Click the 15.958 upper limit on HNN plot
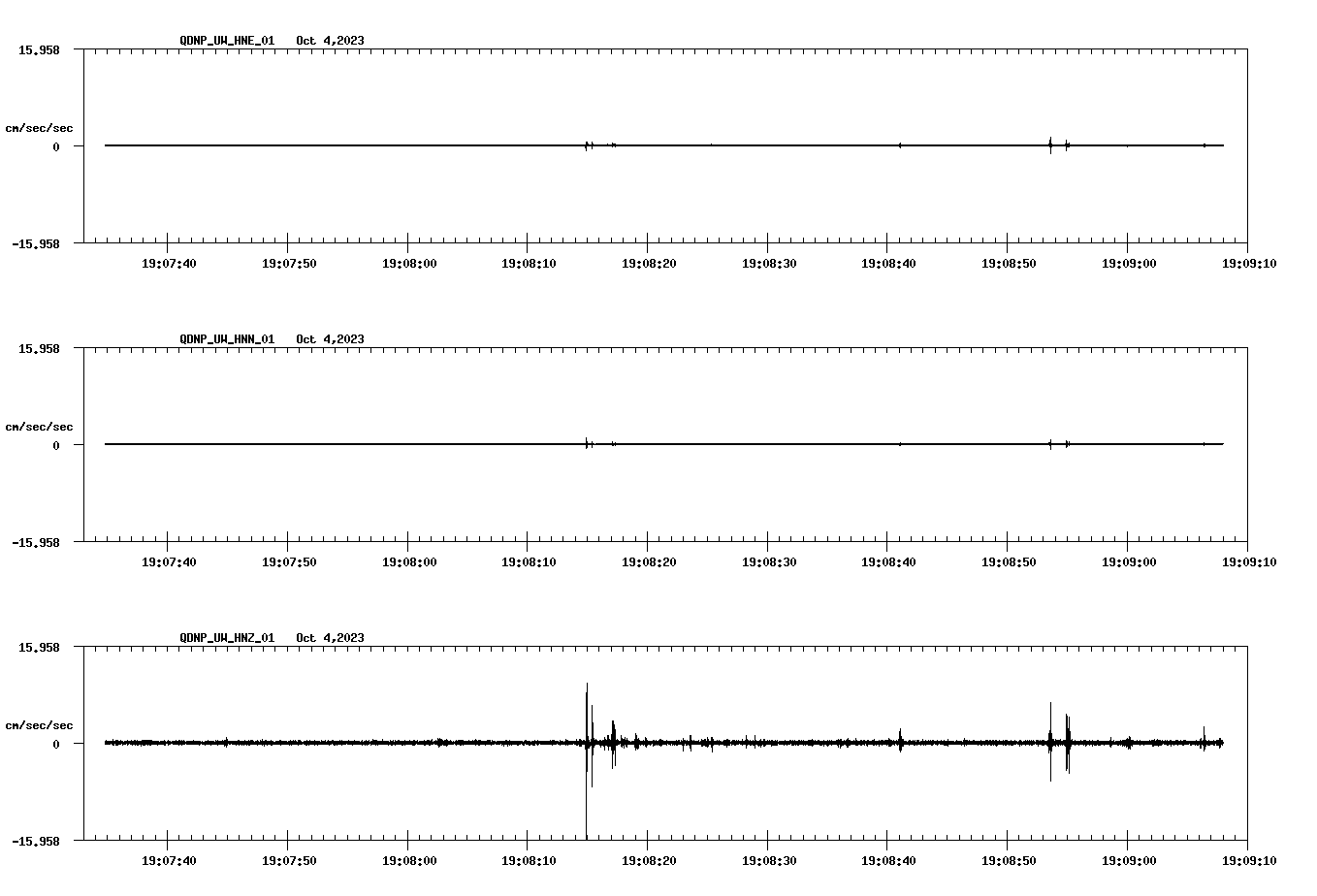 coord(39,348)
